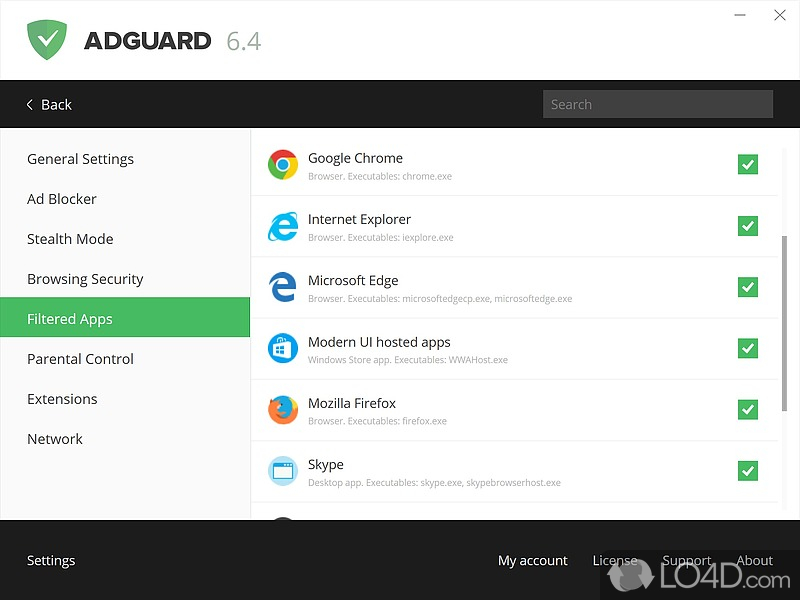Select the Internet Explorer row title

359,219
